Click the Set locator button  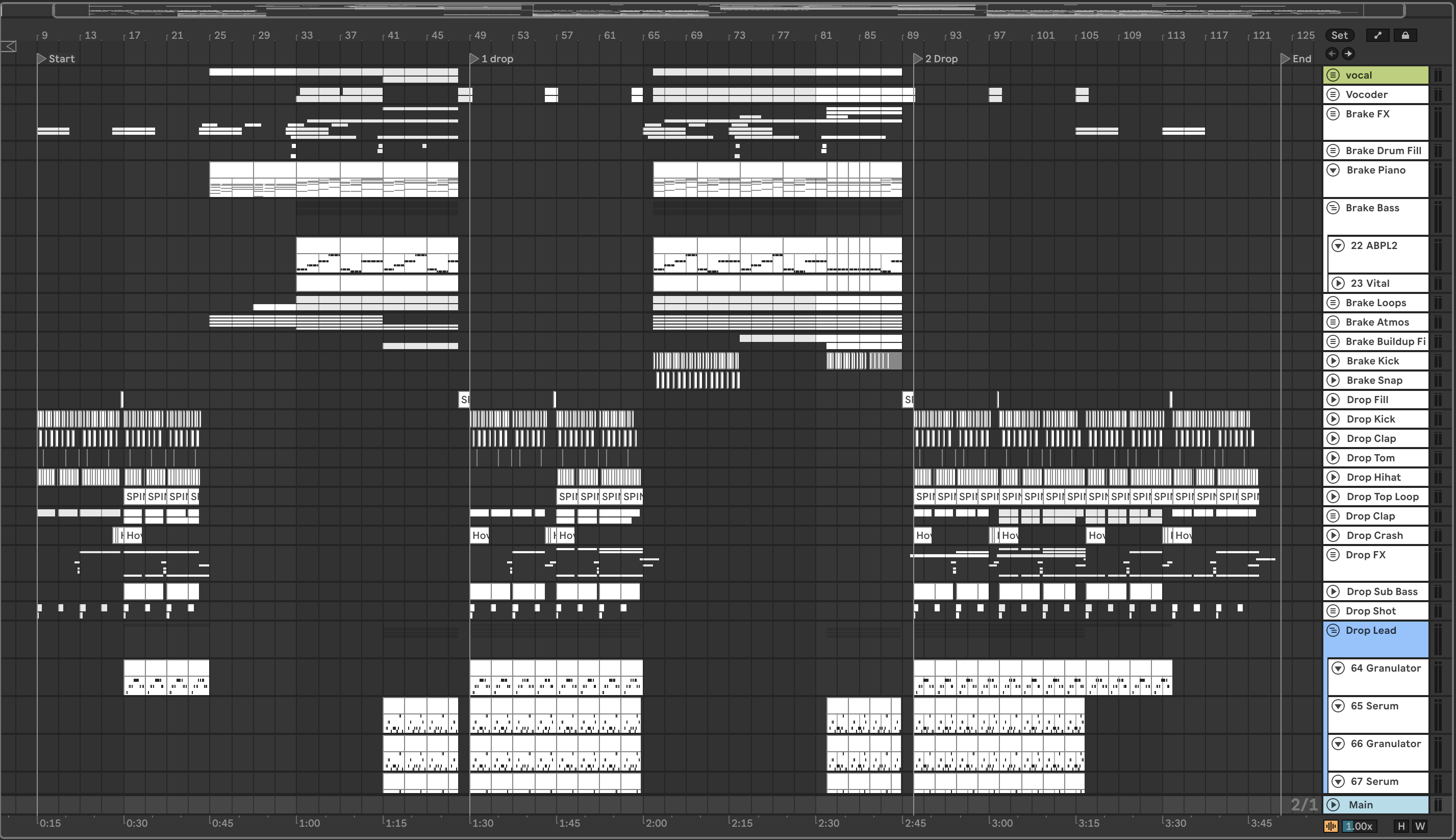pyautogui.click(x=1339, y=35)
